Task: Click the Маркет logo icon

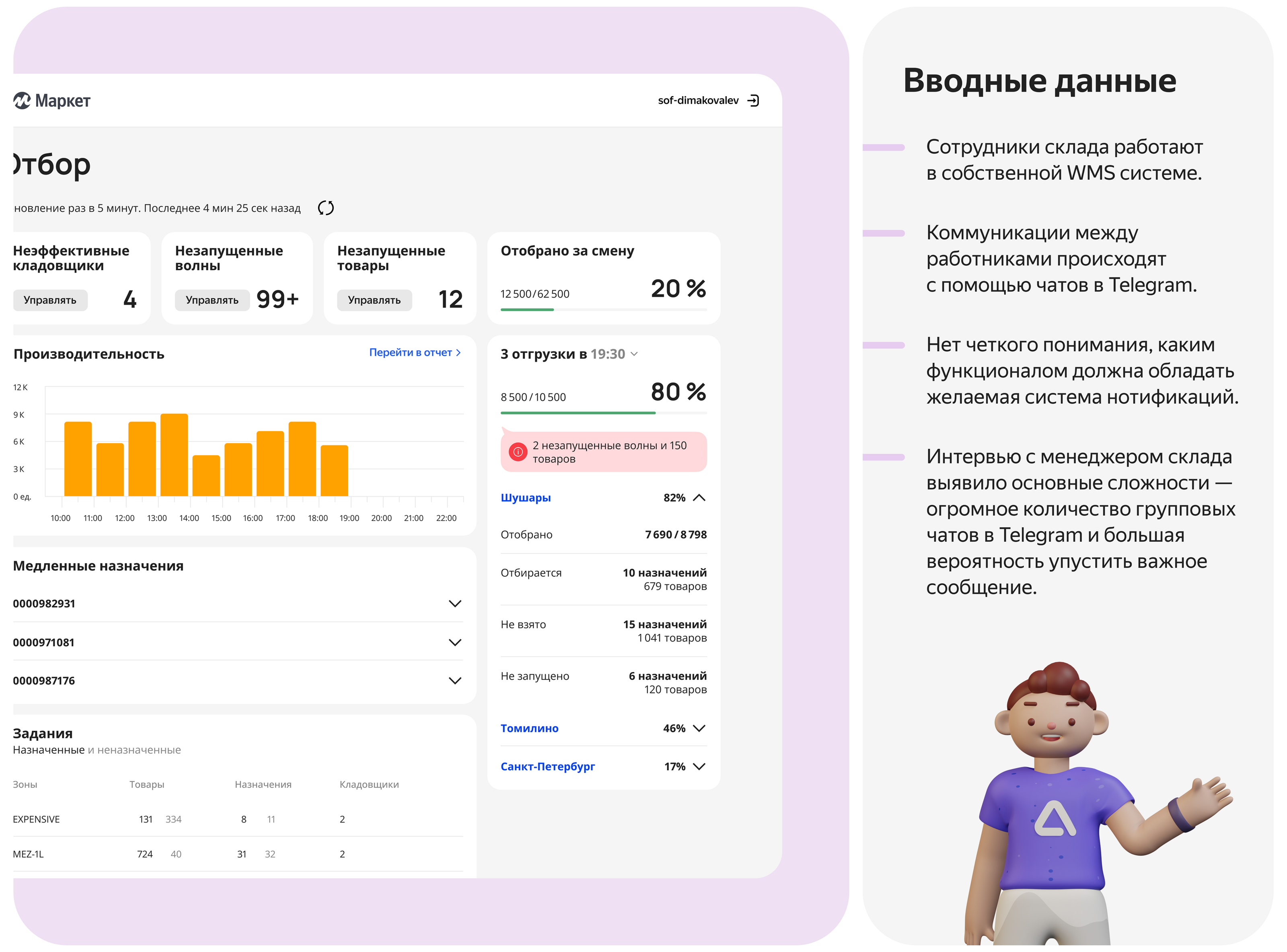Action: point(22,101)
